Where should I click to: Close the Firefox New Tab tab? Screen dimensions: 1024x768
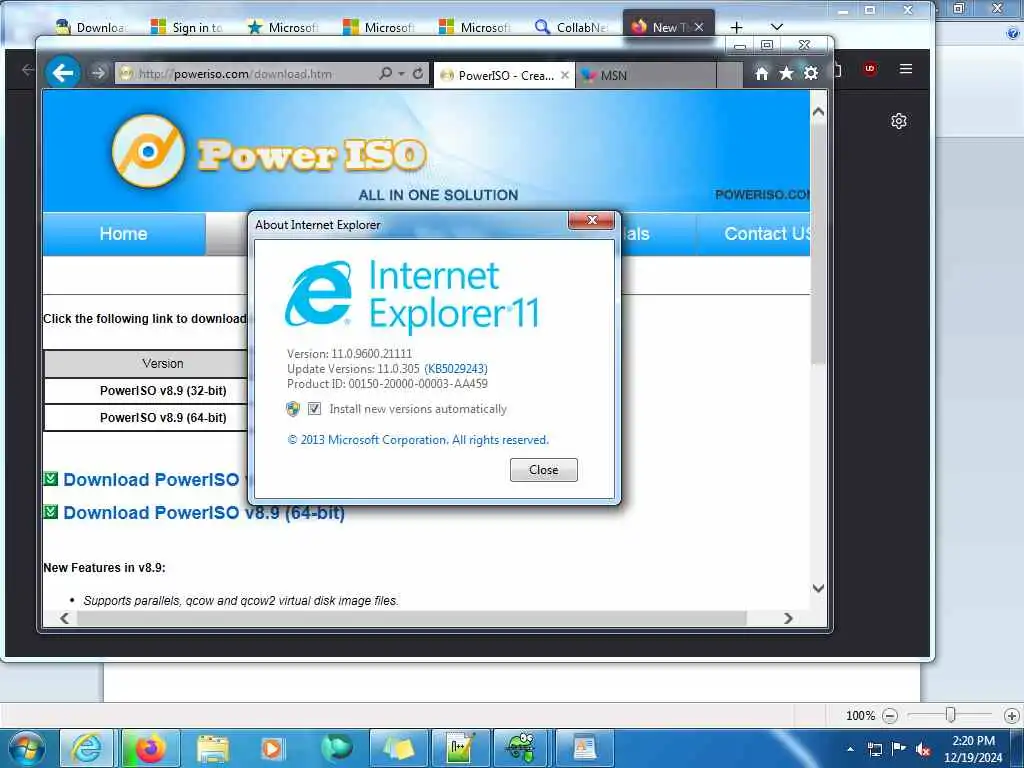(x=699, y=27)
